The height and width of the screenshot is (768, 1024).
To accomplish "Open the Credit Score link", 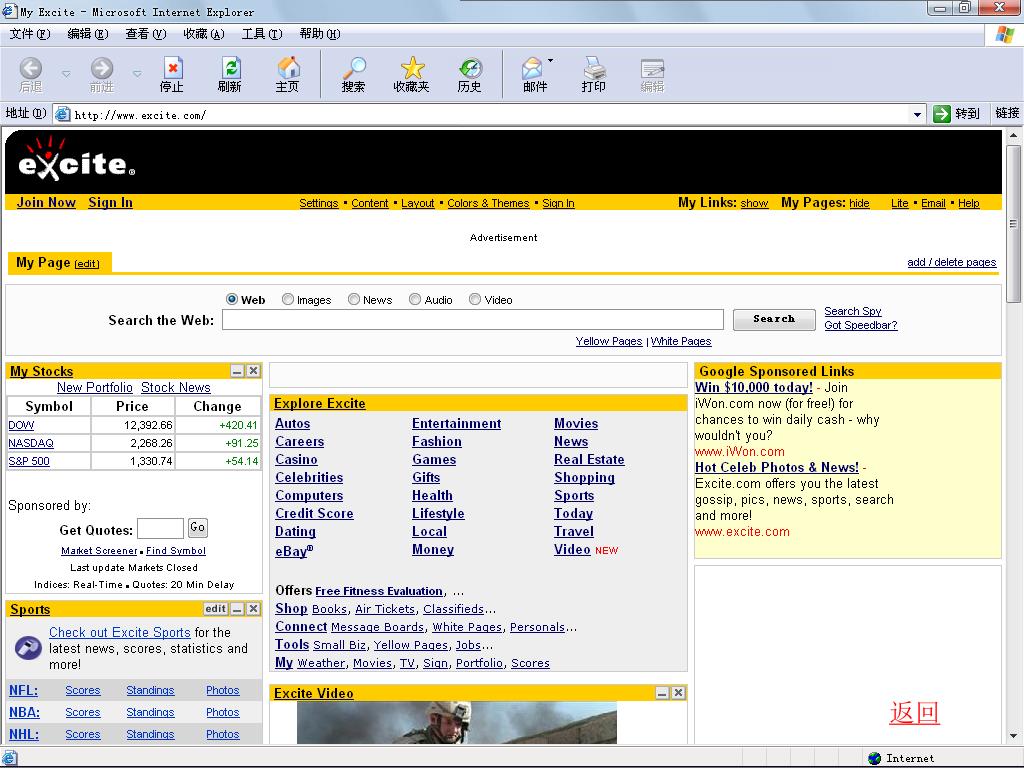I will point(314,513).
